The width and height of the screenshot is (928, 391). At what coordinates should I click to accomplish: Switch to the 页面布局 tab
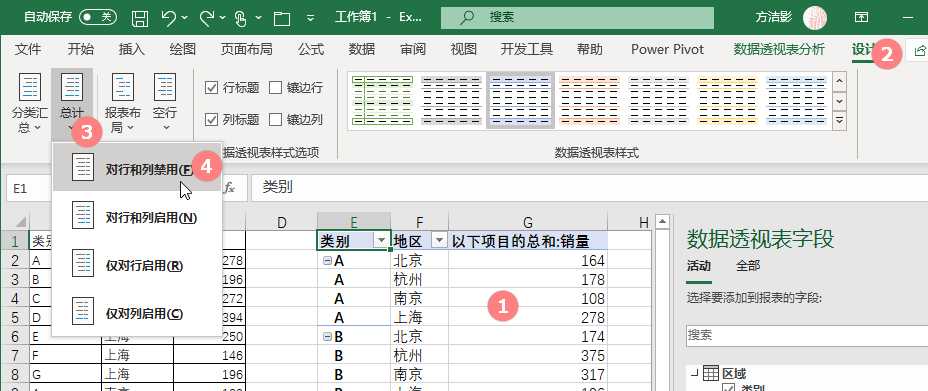(x=246, y=50)
